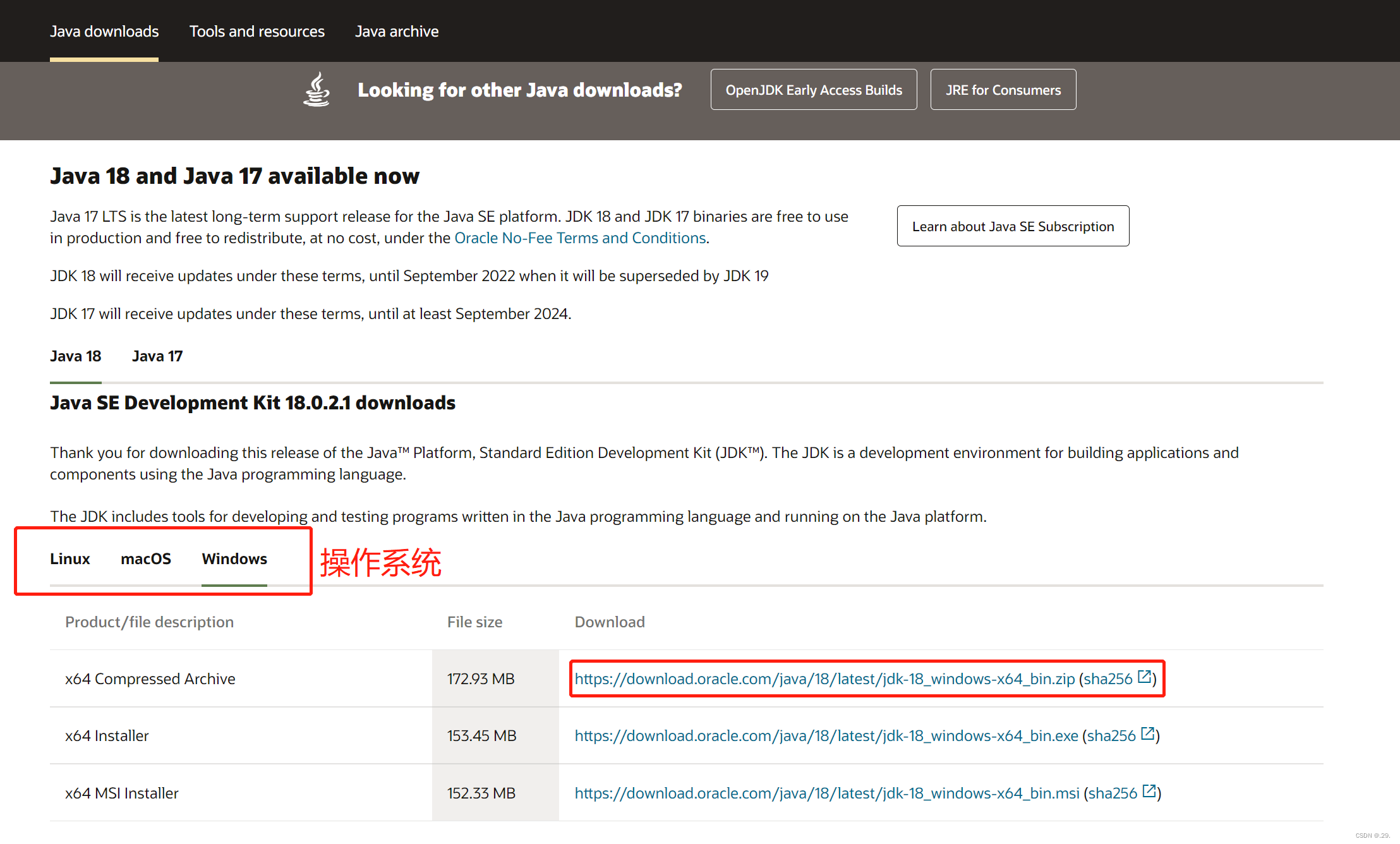Image resolution: width=1400 pixels, height=844 pixels.
Task: Click the Java coffee cup logo icon
Action: click(317, 89)
